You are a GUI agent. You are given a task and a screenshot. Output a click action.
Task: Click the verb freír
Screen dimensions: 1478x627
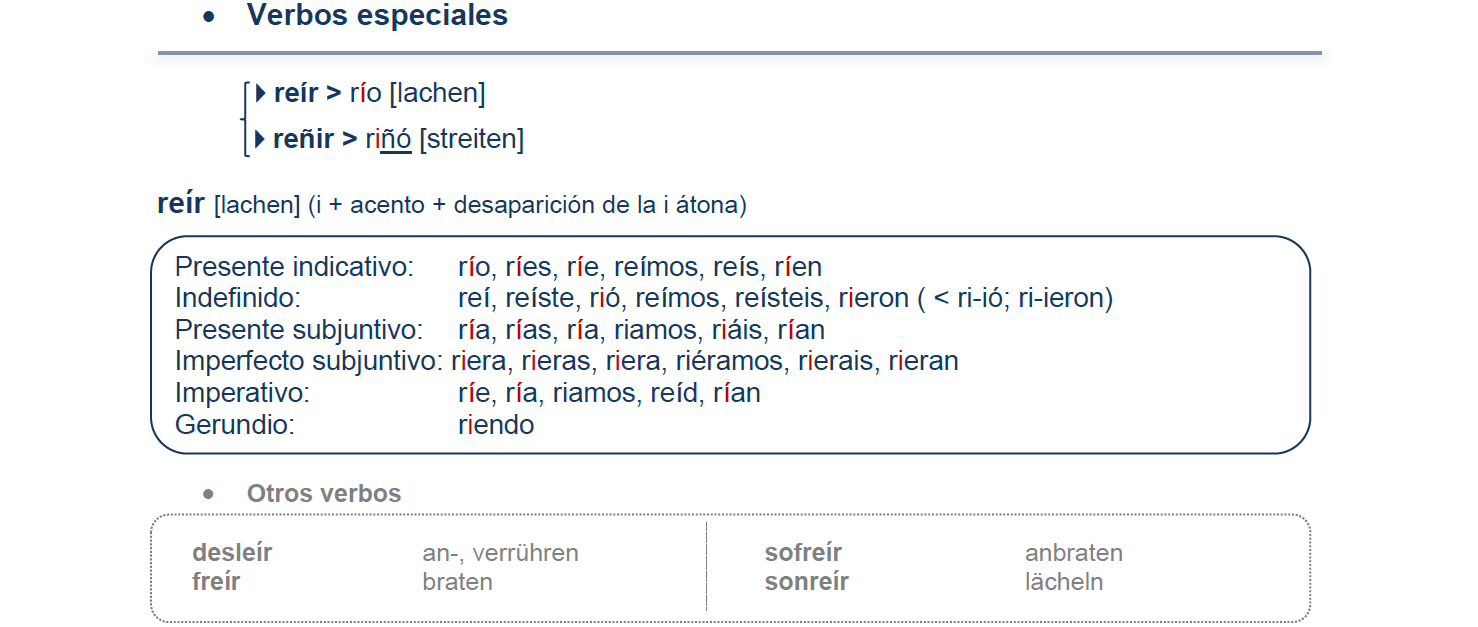coord(216,582)
